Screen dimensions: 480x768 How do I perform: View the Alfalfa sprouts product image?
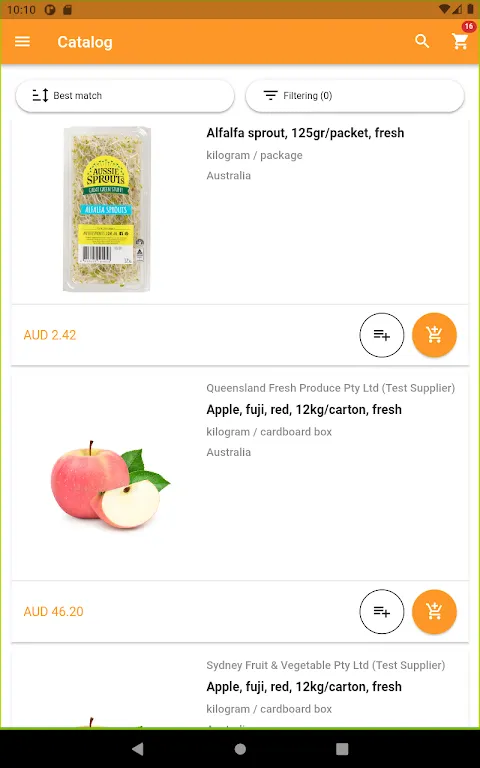point(106,209)
